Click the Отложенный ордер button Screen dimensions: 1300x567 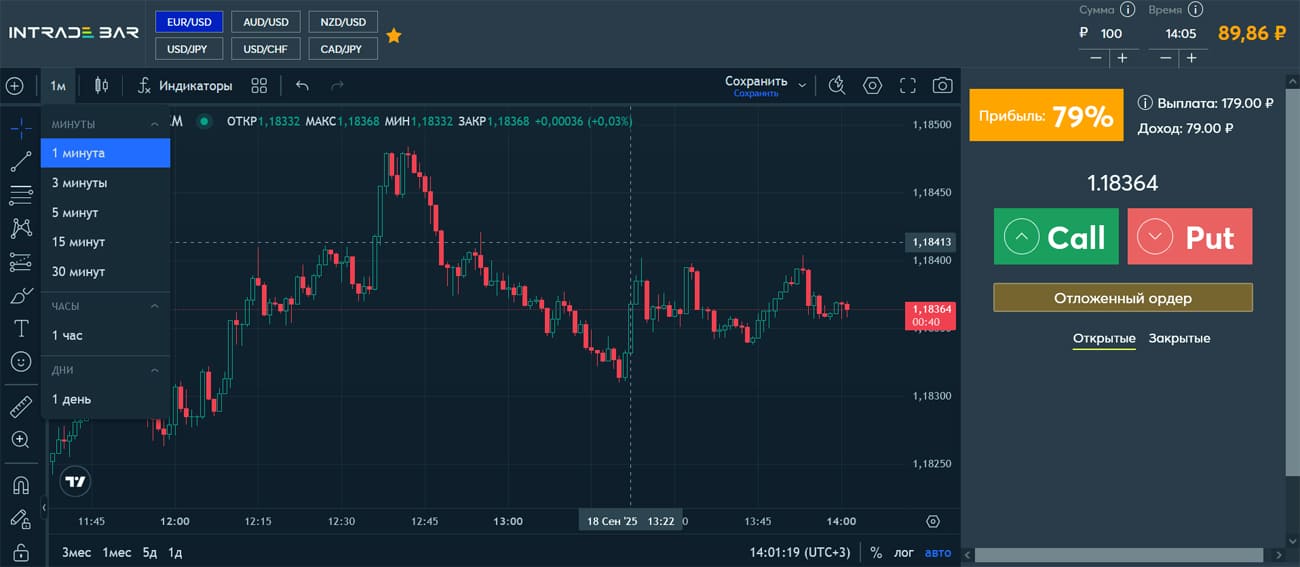click(x=1122, y=298)
